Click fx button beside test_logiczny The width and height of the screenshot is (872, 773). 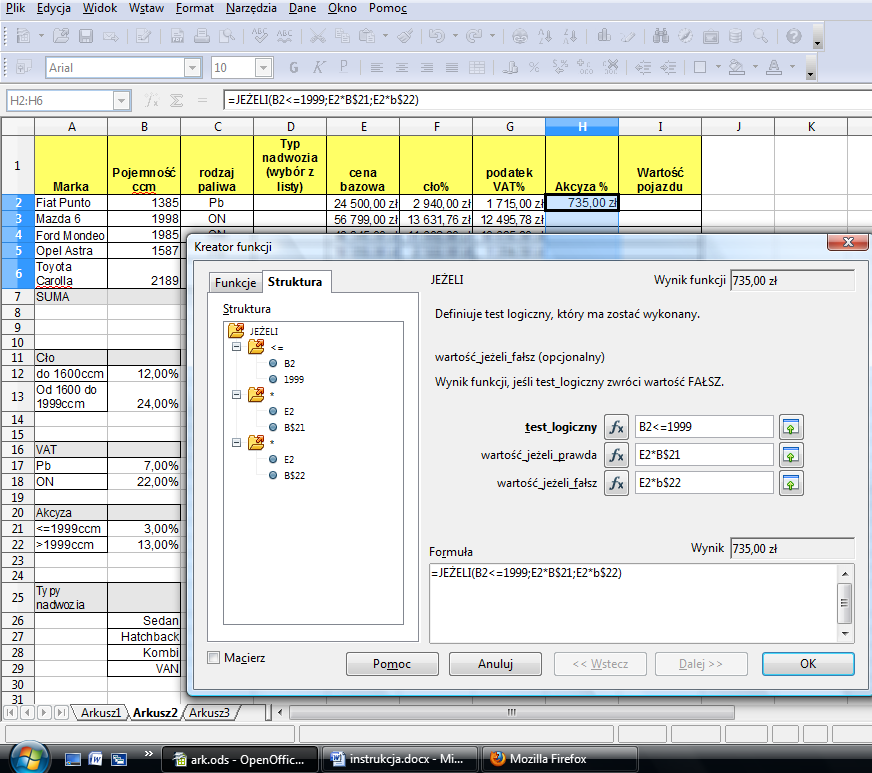tap(616, 427)
